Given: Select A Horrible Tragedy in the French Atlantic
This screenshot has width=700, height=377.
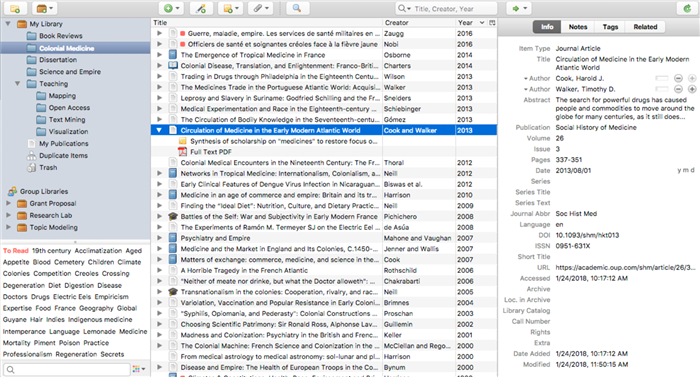Looking at the screenshot, I should [324, 270].
